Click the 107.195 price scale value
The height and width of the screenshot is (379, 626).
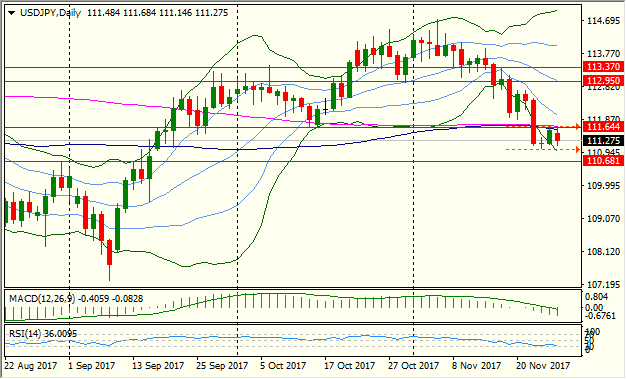(604, 285)
